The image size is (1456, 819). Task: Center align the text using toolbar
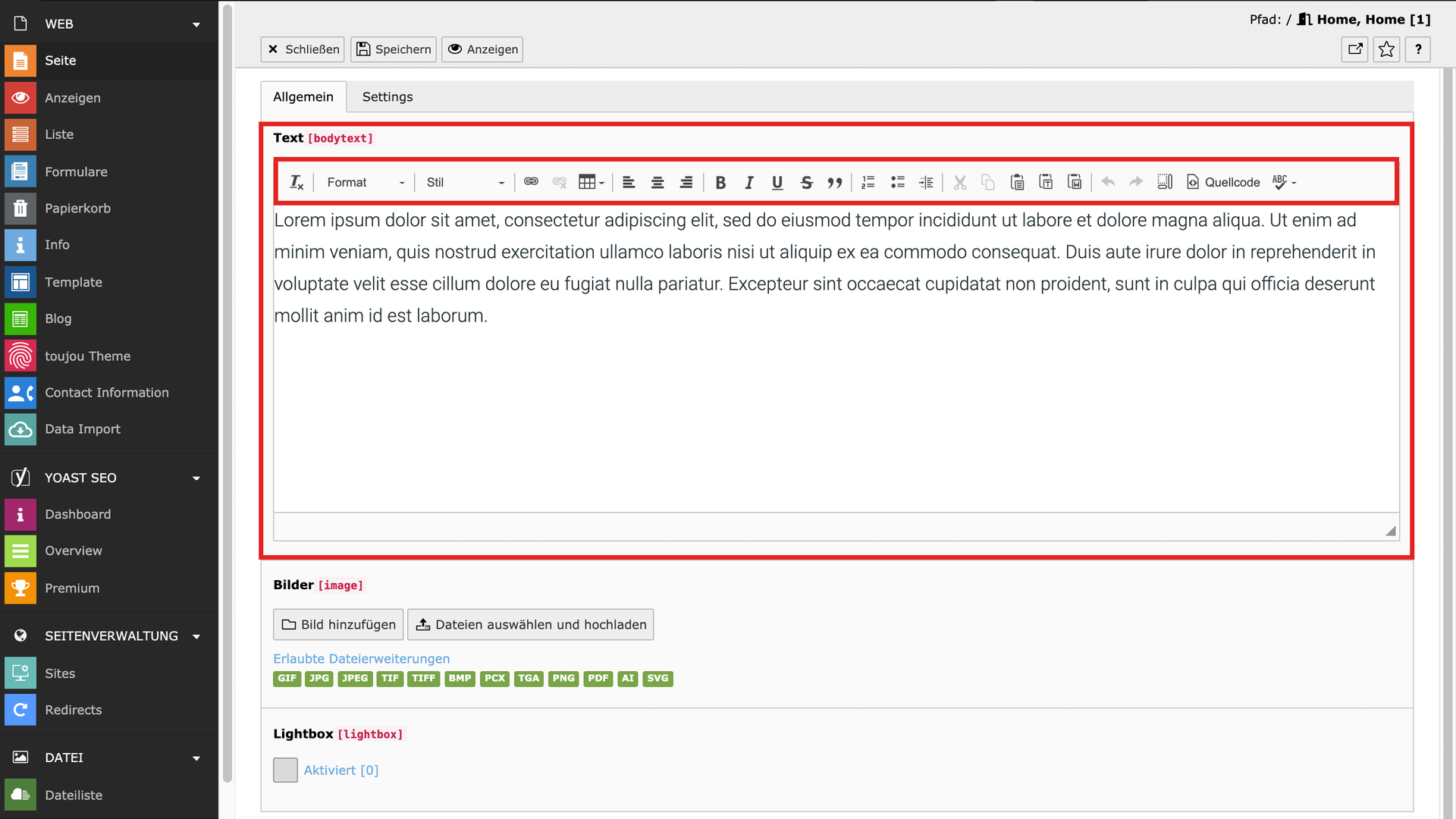pos(657,182)
